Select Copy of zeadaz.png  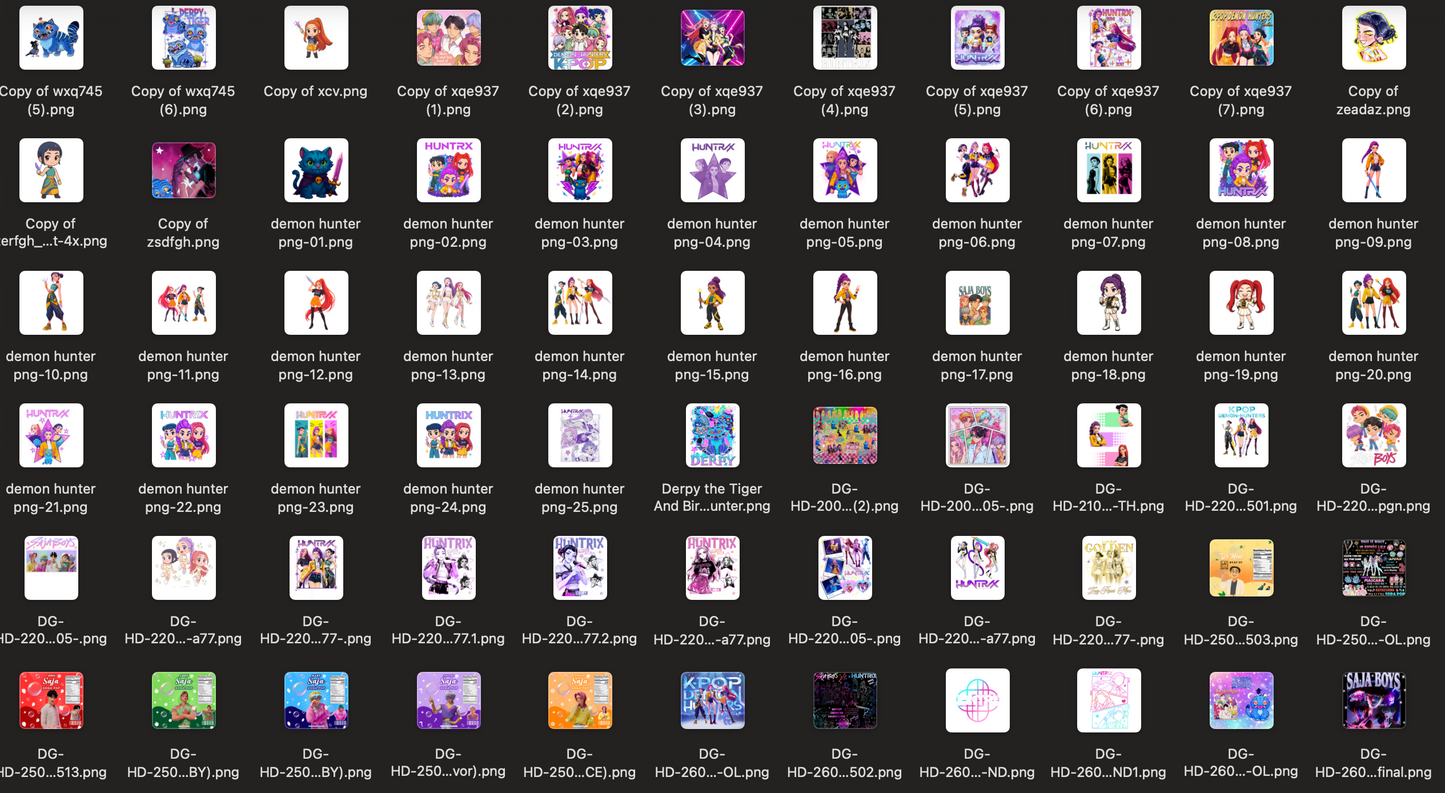tap(1373, 37)
